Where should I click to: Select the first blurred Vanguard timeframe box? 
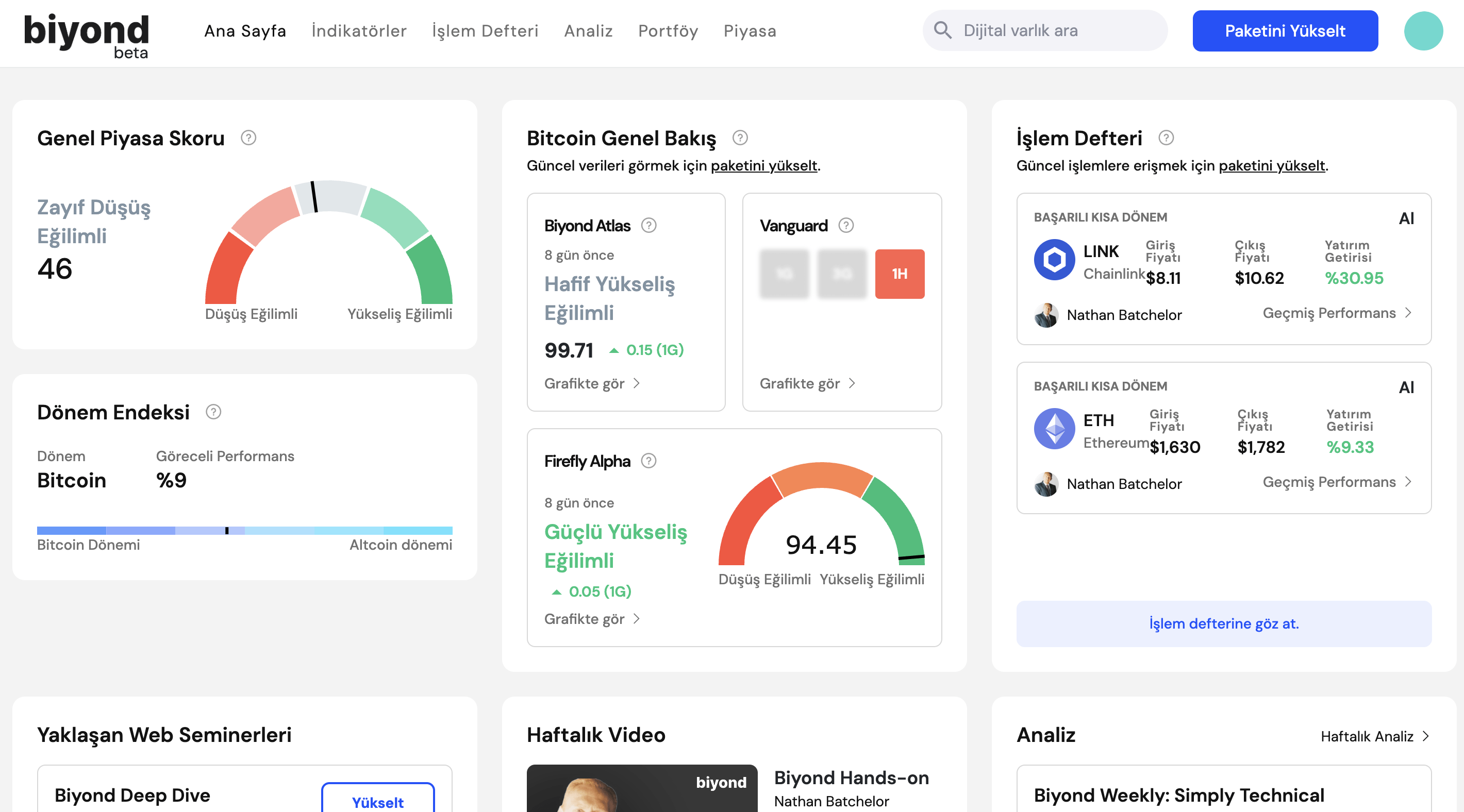coord(784,274)
